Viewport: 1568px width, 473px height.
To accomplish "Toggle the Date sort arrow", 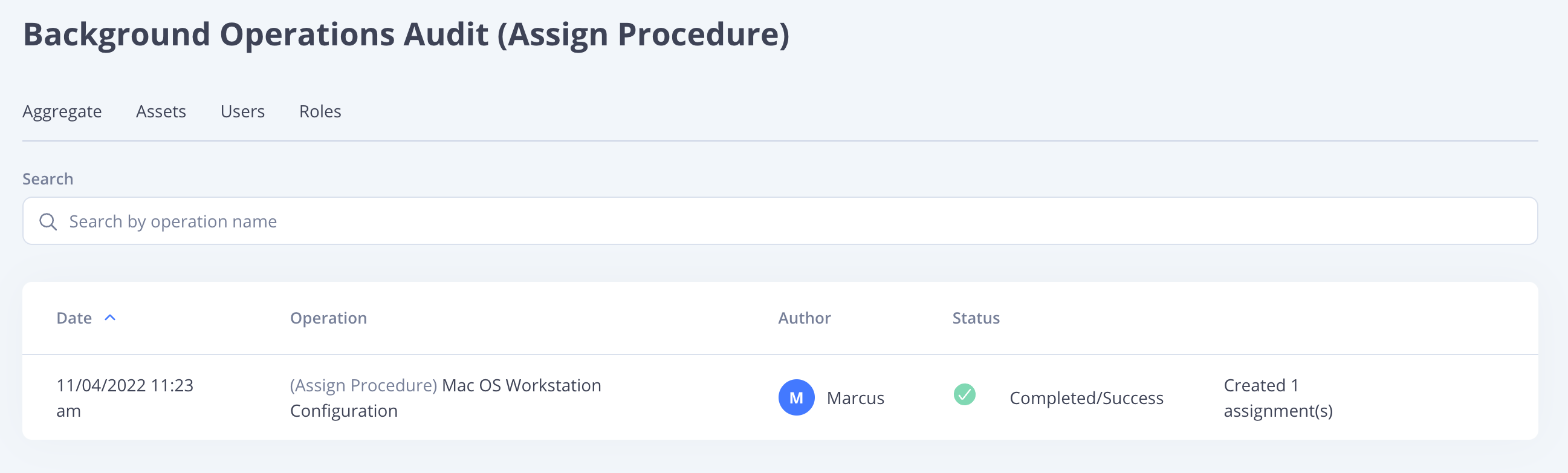I will click(x=110, y=318).
